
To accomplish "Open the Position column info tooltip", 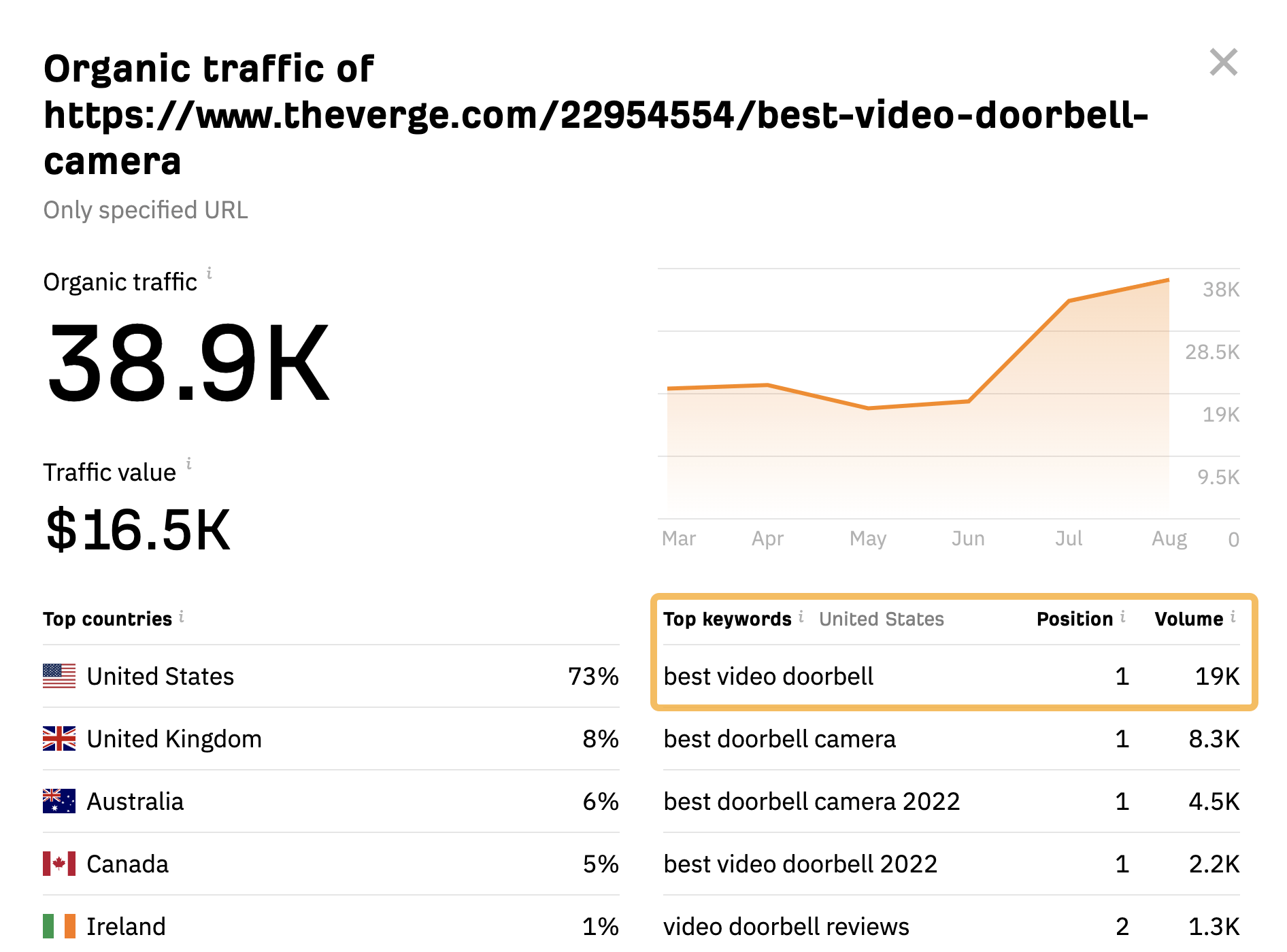I will tap(1122, 617).
